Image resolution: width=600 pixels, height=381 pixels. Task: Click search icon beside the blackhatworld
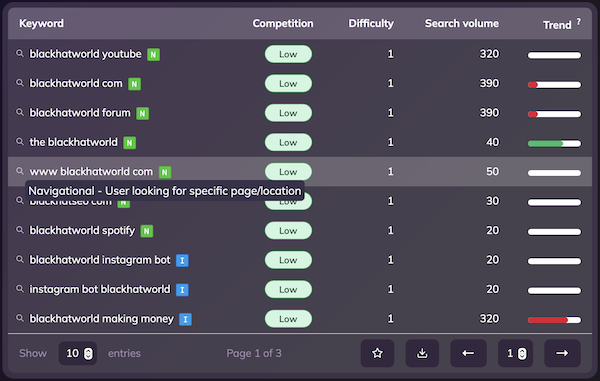(20, 142)
